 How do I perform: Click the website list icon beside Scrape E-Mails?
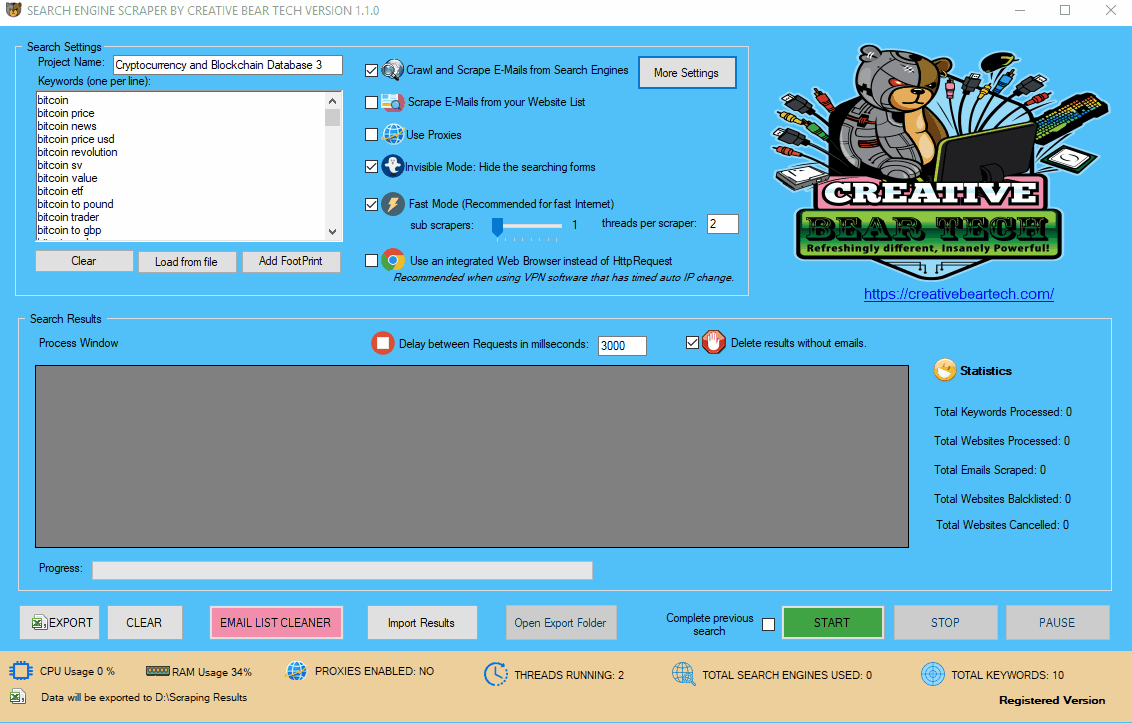pos(393,103)
